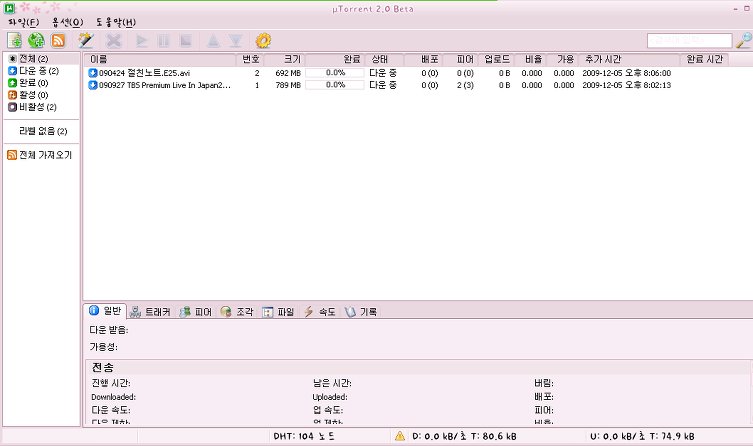Click the Remove torrent X icon

coord(114,40)
